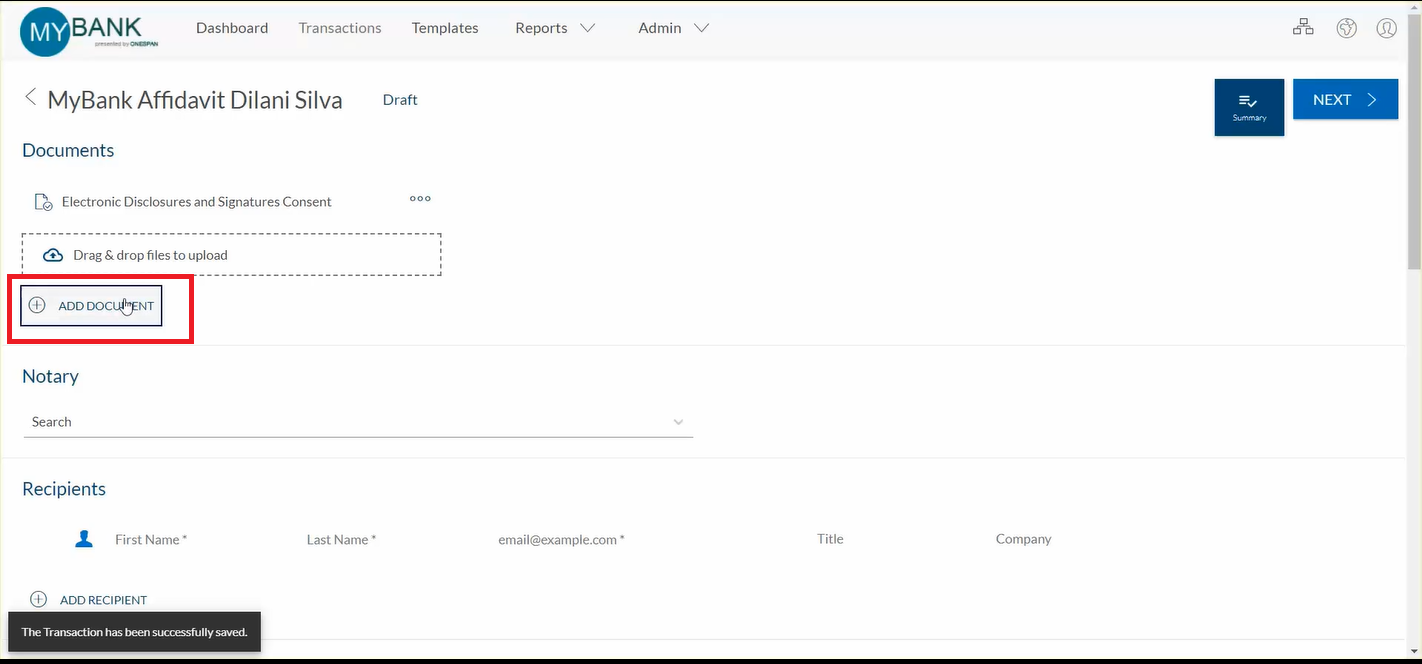Open the organization hierarchy icon in top bar
Image resolution: width=1422 pixels, height=664 pixels.
[x=1303, y=26]
